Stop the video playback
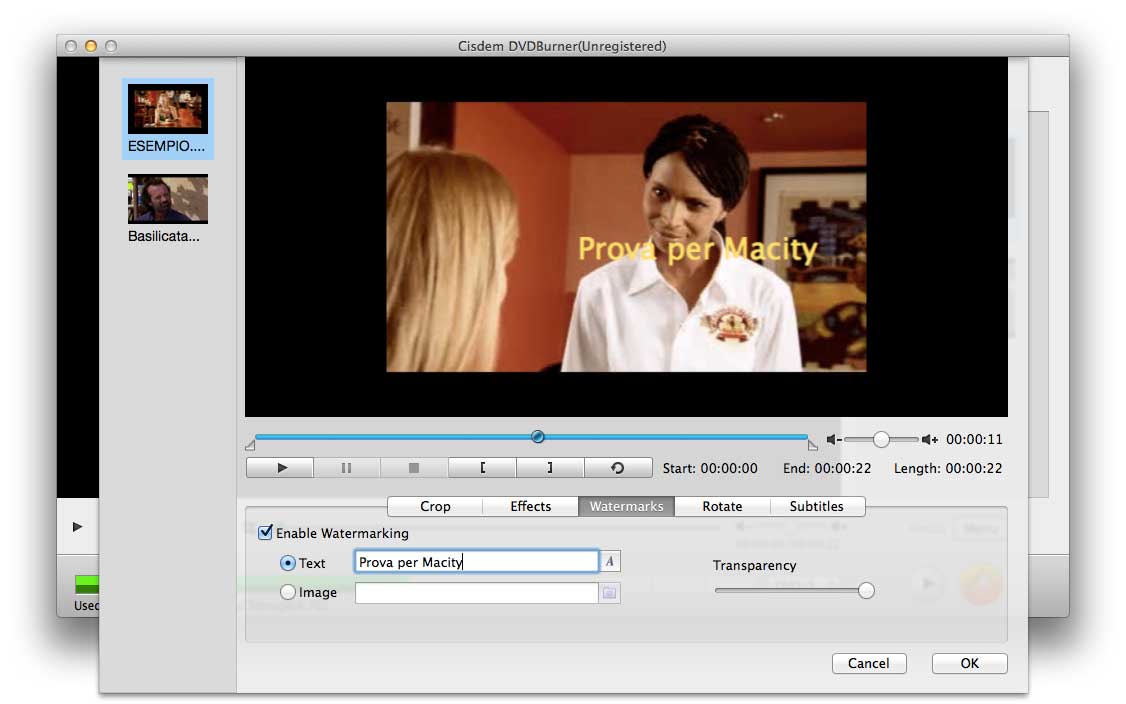Viewport: 1126px width, 704px height. click(x=414, y=468)
